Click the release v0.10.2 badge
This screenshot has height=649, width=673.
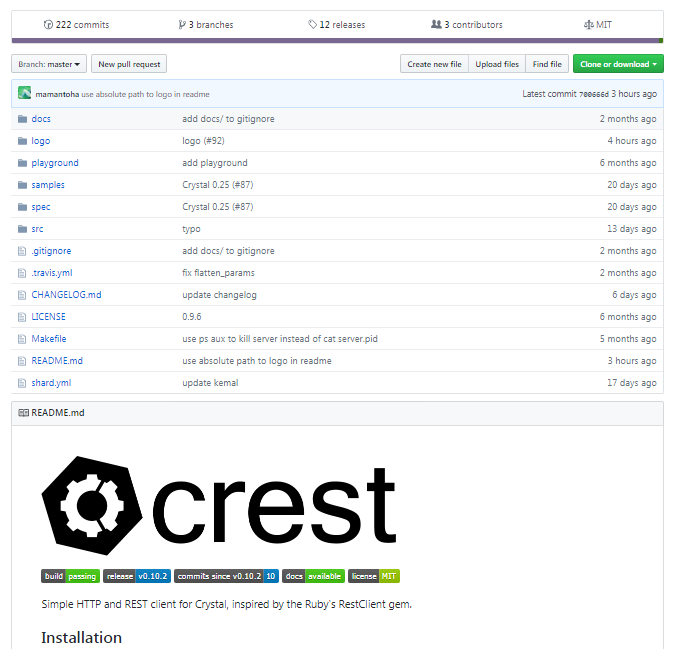137,576
